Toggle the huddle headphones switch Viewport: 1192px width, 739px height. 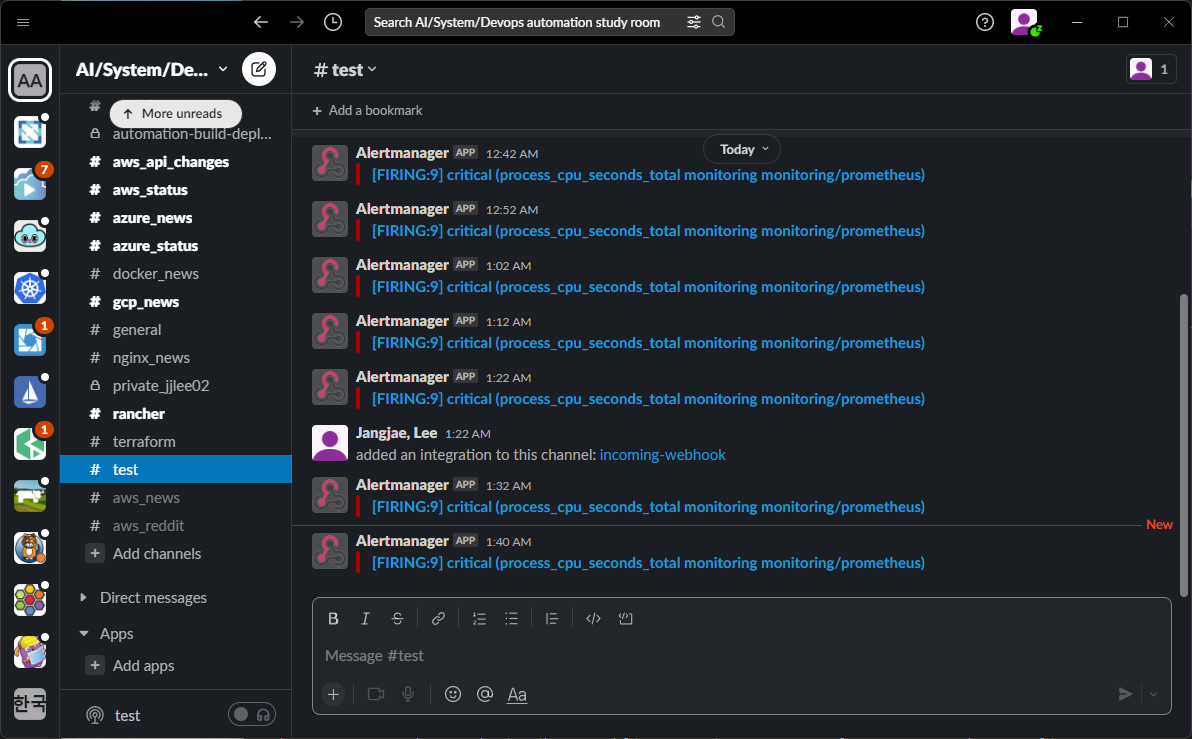(x=252, y=715)
